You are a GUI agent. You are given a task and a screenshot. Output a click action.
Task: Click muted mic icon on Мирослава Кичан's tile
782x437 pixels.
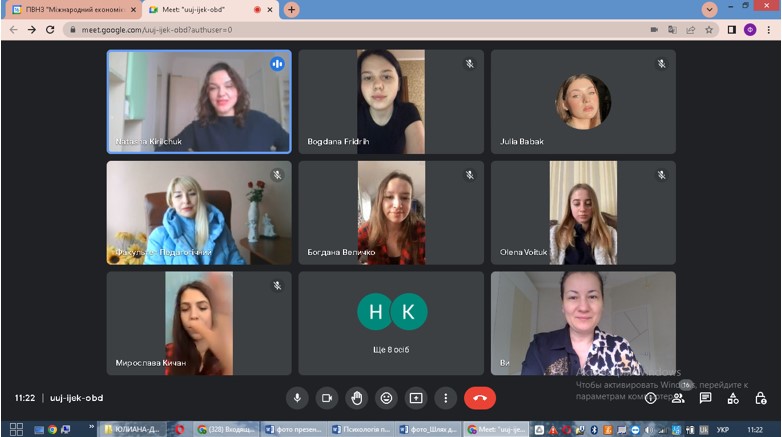pyautogui.click(x=277, y=285)
